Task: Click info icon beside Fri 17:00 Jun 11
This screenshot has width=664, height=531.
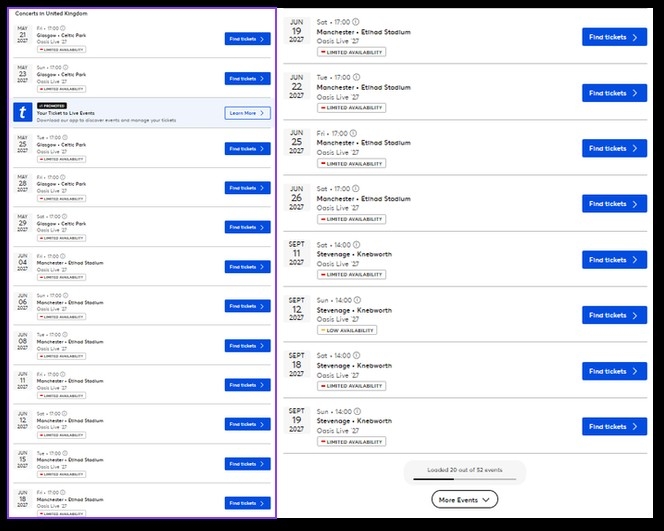Action: tap(63, 374)
